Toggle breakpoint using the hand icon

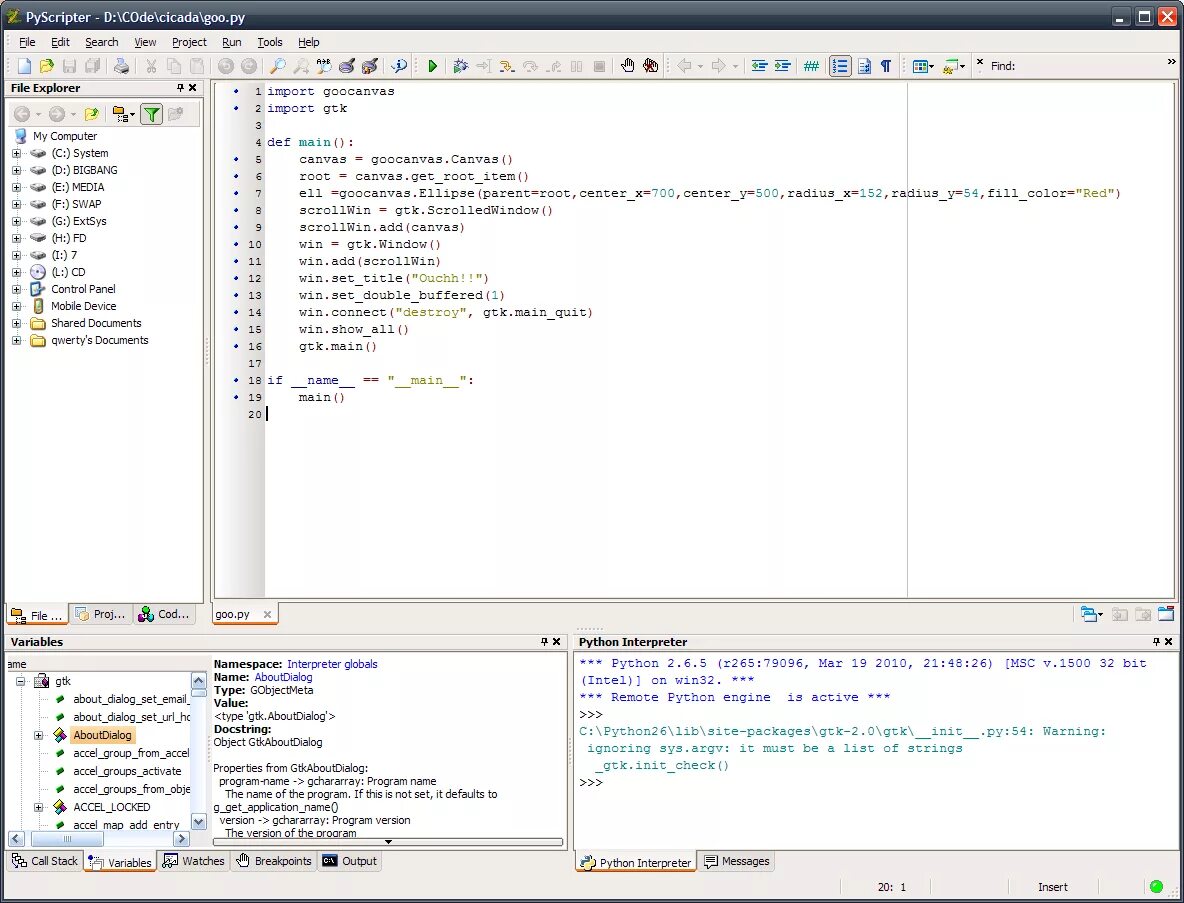pos(627,66)
